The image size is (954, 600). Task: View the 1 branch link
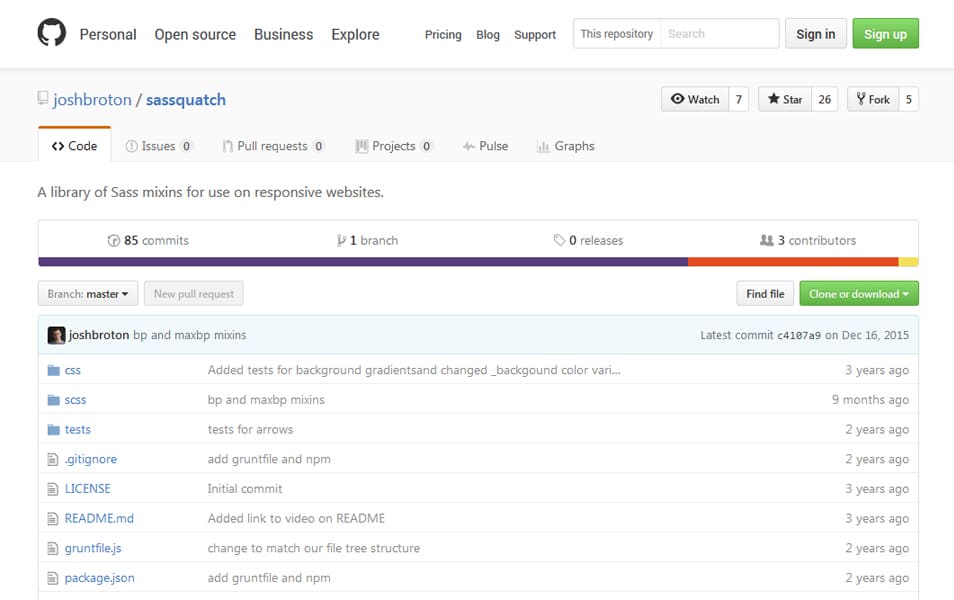pyautogui.click(x=367, y=240)
